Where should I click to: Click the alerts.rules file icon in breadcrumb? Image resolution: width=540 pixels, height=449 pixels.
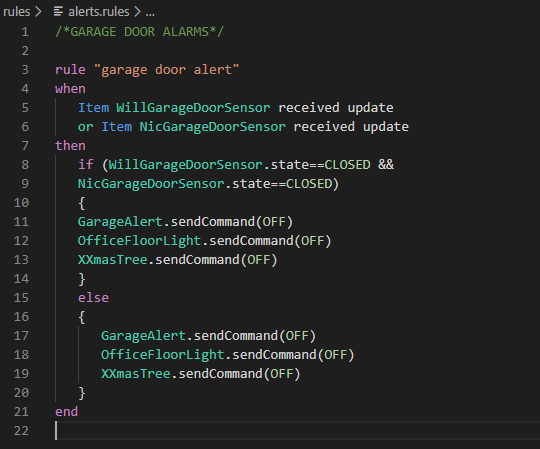point(58,12)
